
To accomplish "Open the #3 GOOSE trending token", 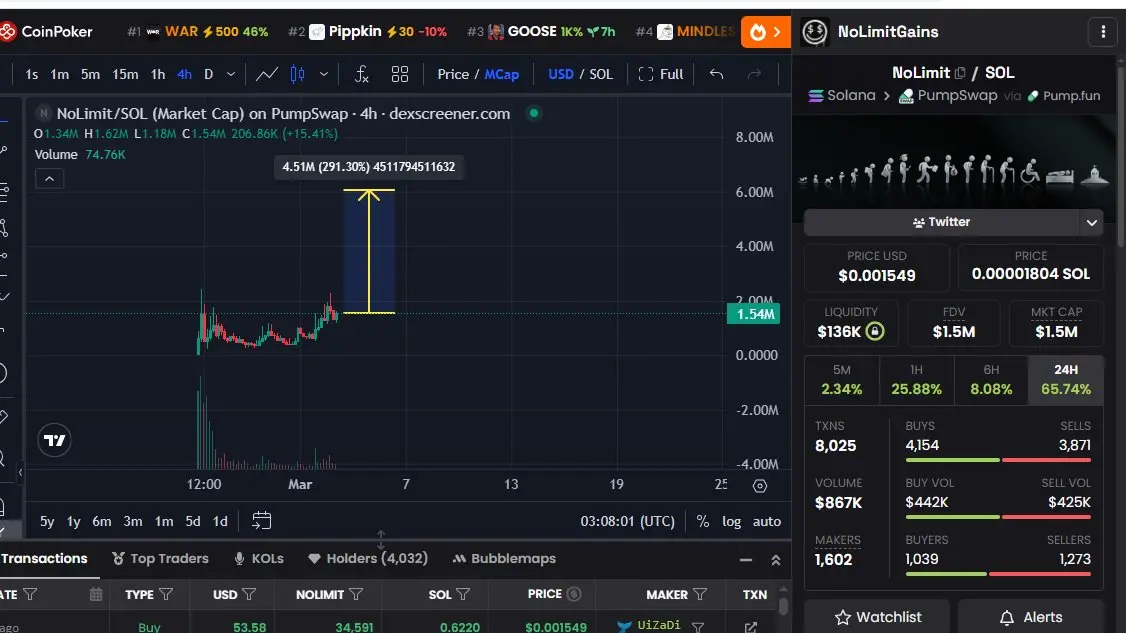I will coord(541,32).
